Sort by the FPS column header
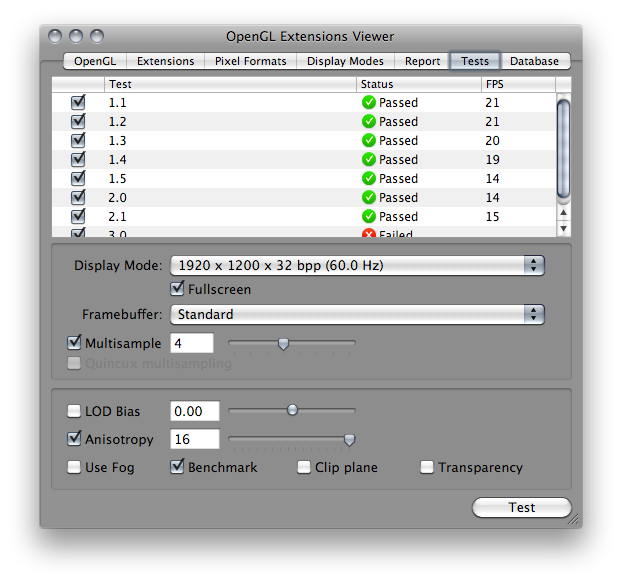Screen dimensions: 622x583 coord(518,84)
